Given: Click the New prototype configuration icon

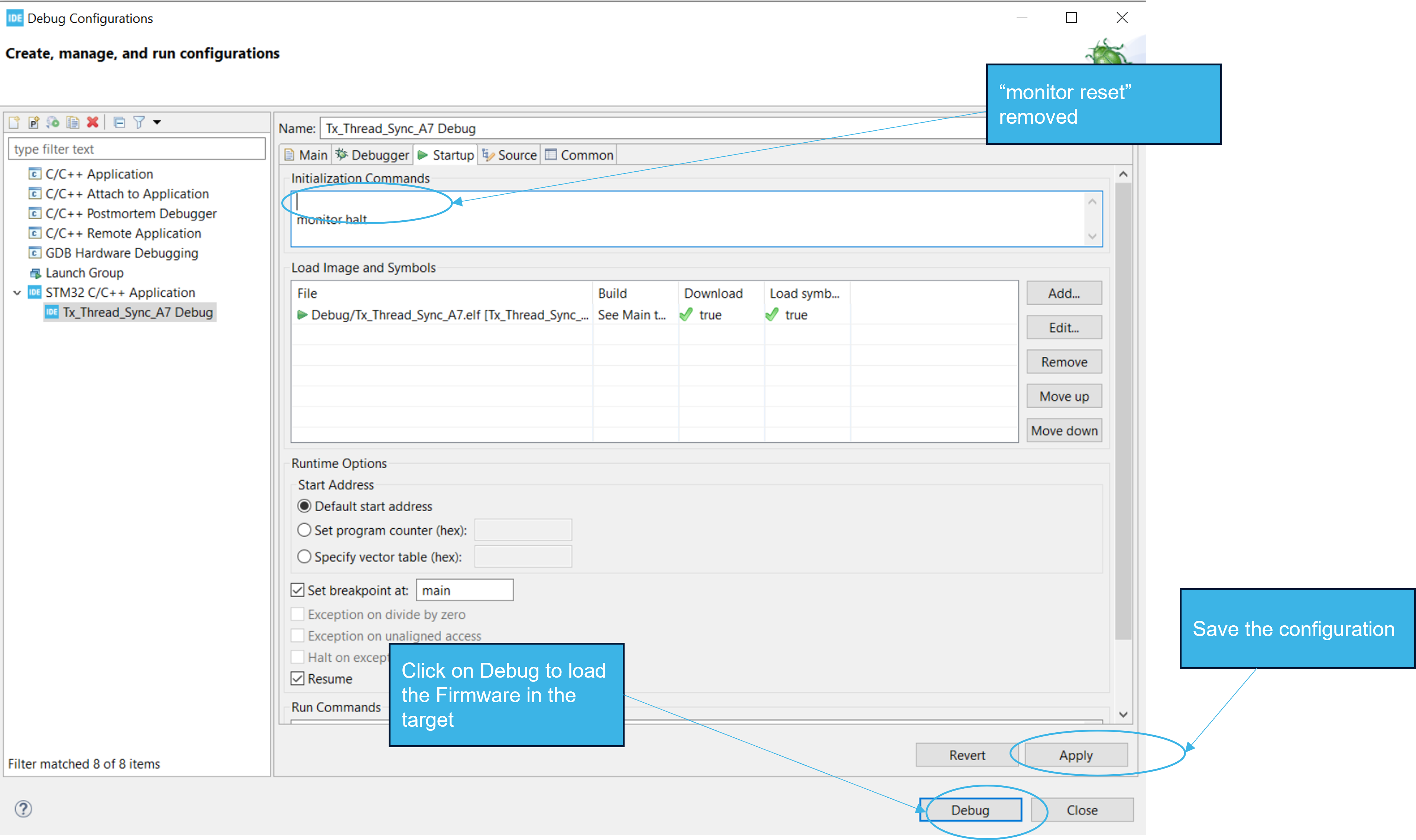Looking at the screenshot, I should point(34,122).
